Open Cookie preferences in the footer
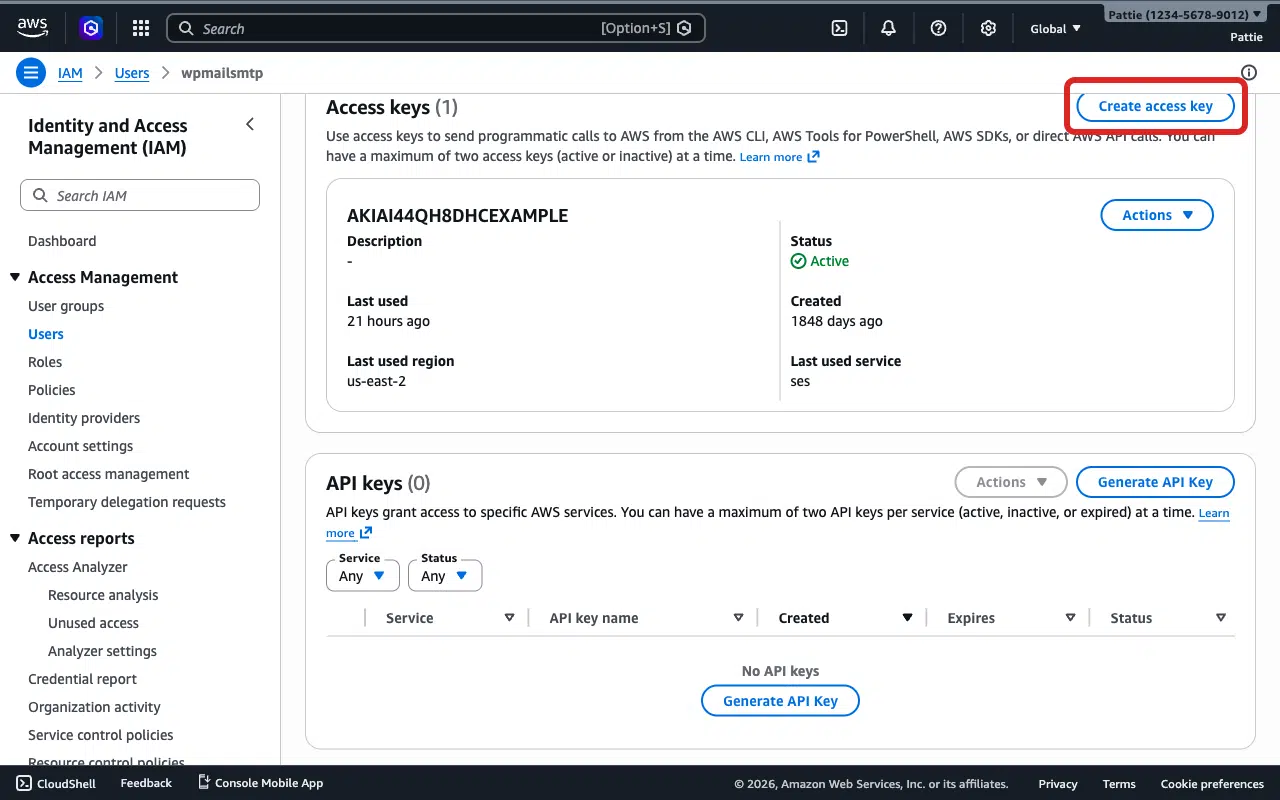Viewport: 1280px width, 800px height. 1212,784
